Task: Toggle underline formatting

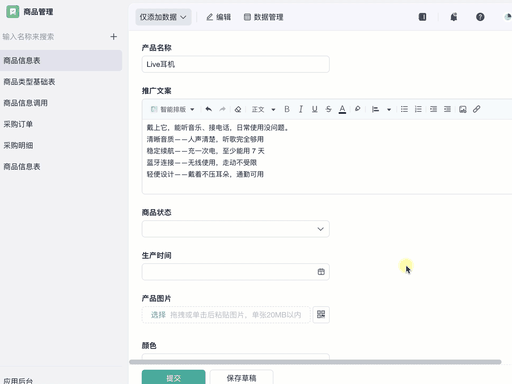Action: (x=315, y=109)
